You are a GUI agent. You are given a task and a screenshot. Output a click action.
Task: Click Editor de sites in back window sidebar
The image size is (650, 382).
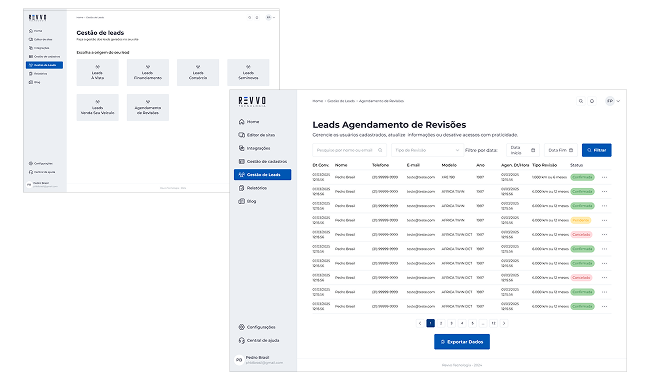click(x=41, y=39)
